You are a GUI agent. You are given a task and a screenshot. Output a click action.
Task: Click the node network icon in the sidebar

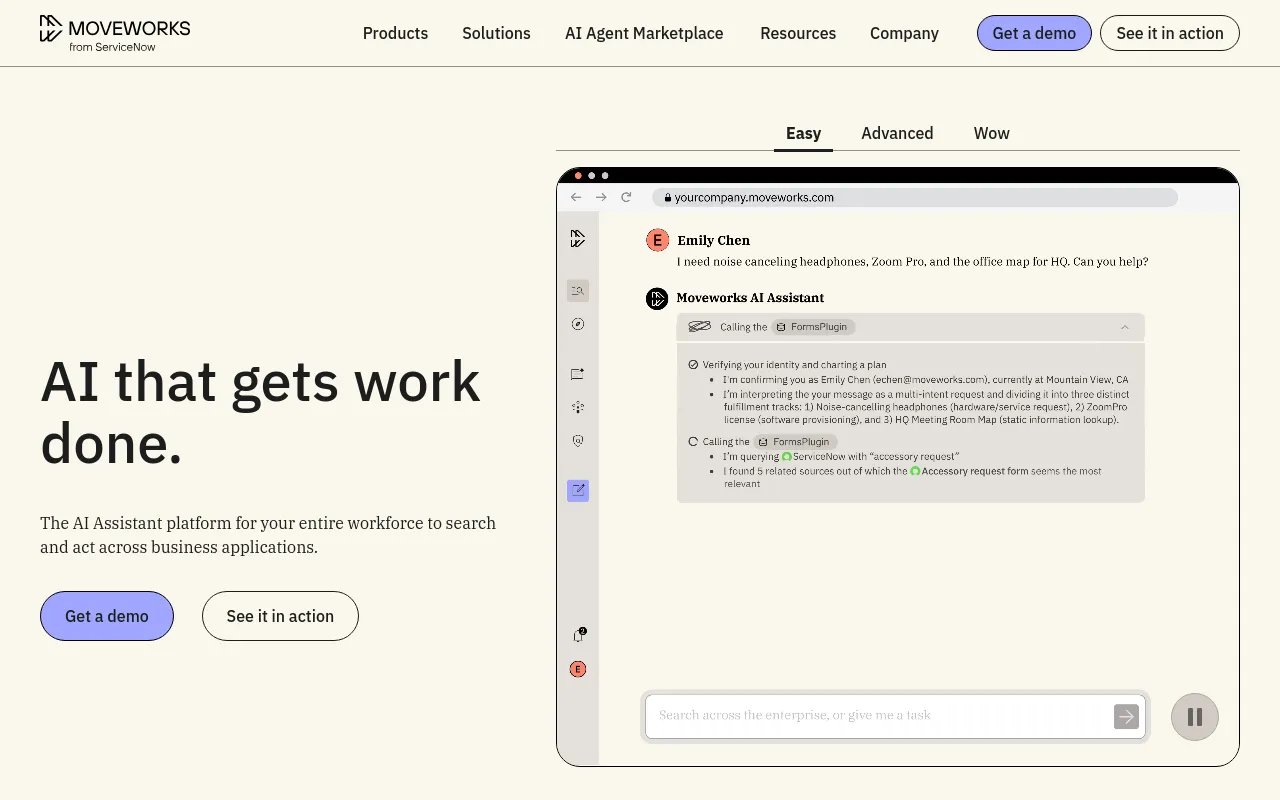577,407
